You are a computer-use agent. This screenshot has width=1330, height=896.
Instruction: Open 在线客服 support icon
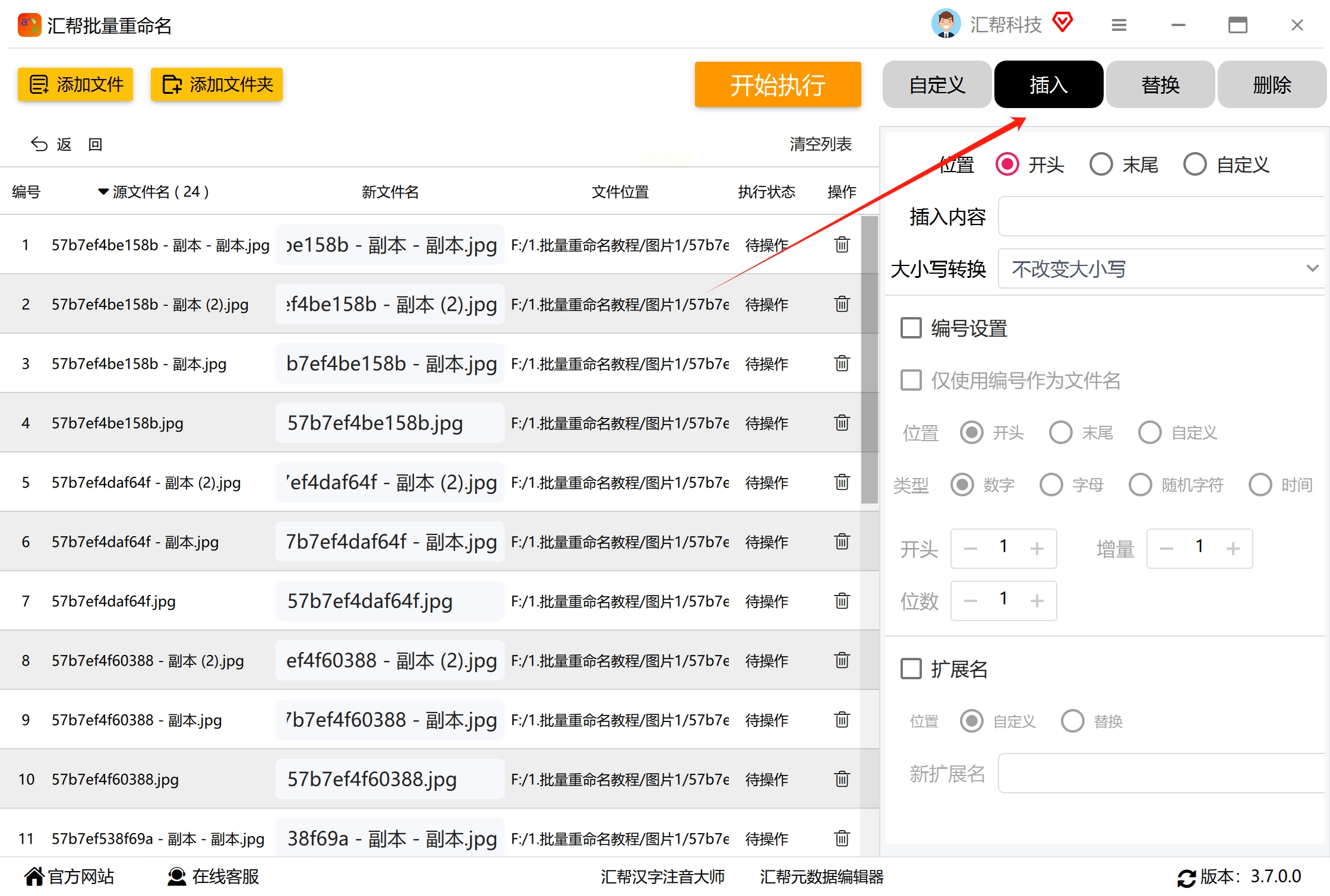(176, 876)
